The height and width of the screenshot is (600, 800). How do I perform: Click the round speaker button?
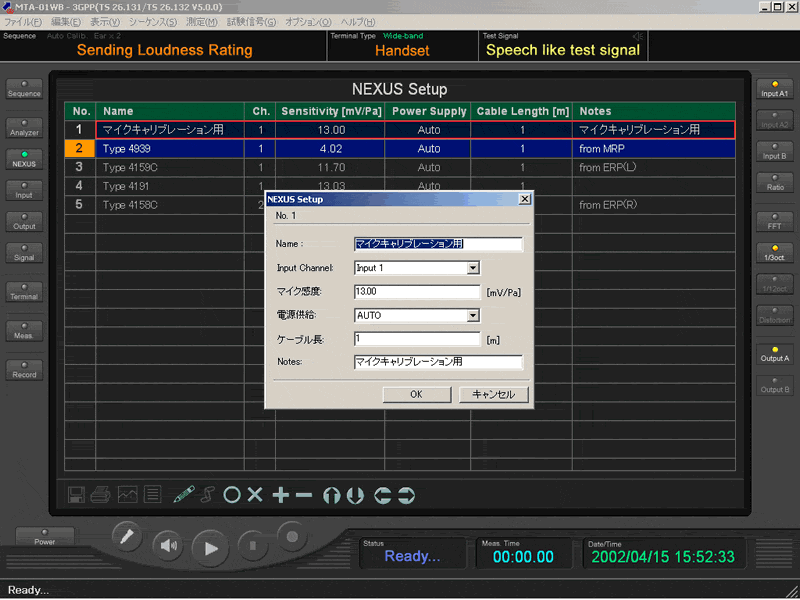[x=168, y=546]
